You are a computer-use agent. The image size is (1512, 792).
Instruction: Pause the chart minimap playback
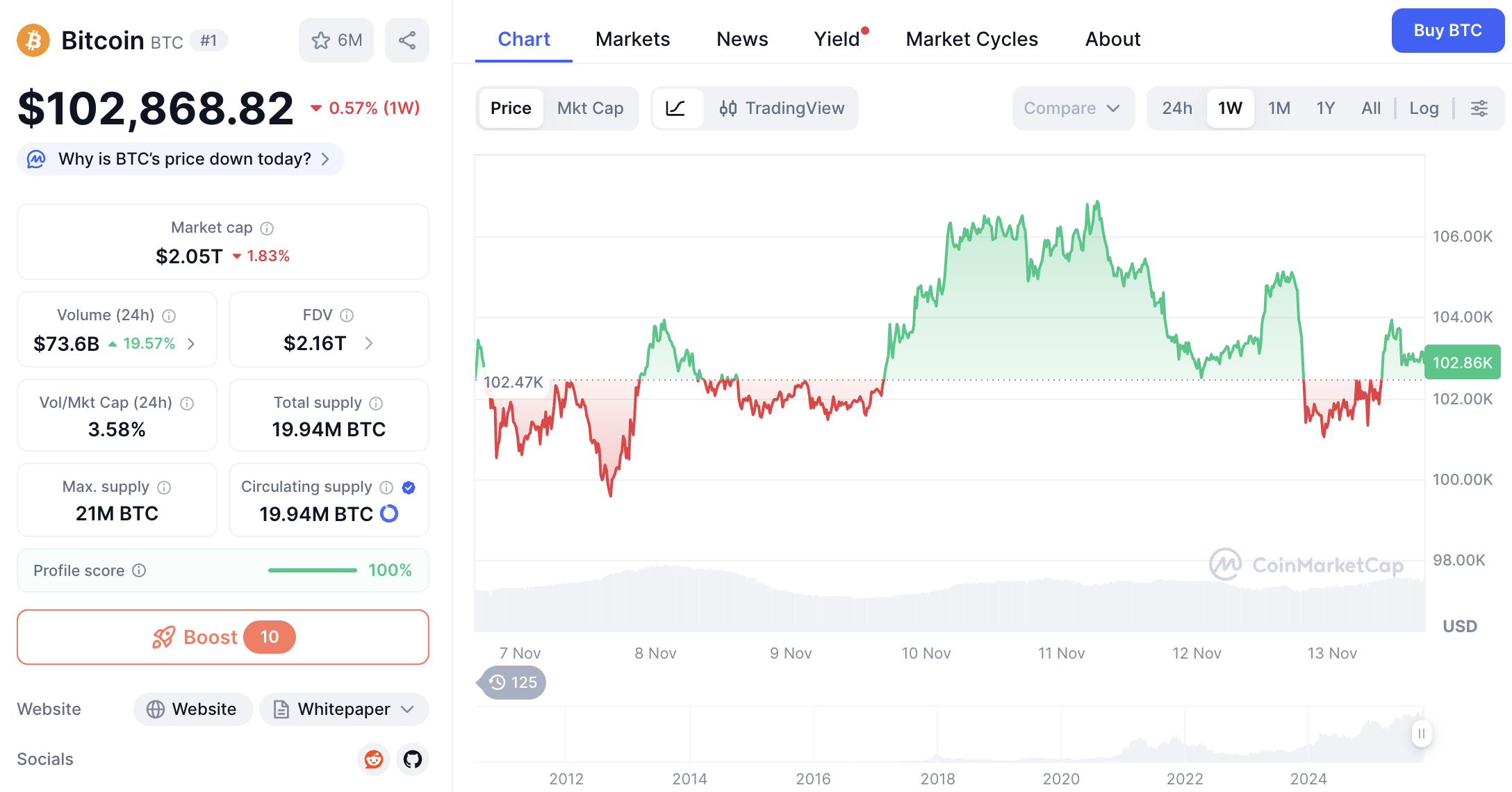[x=1422, y=734]
